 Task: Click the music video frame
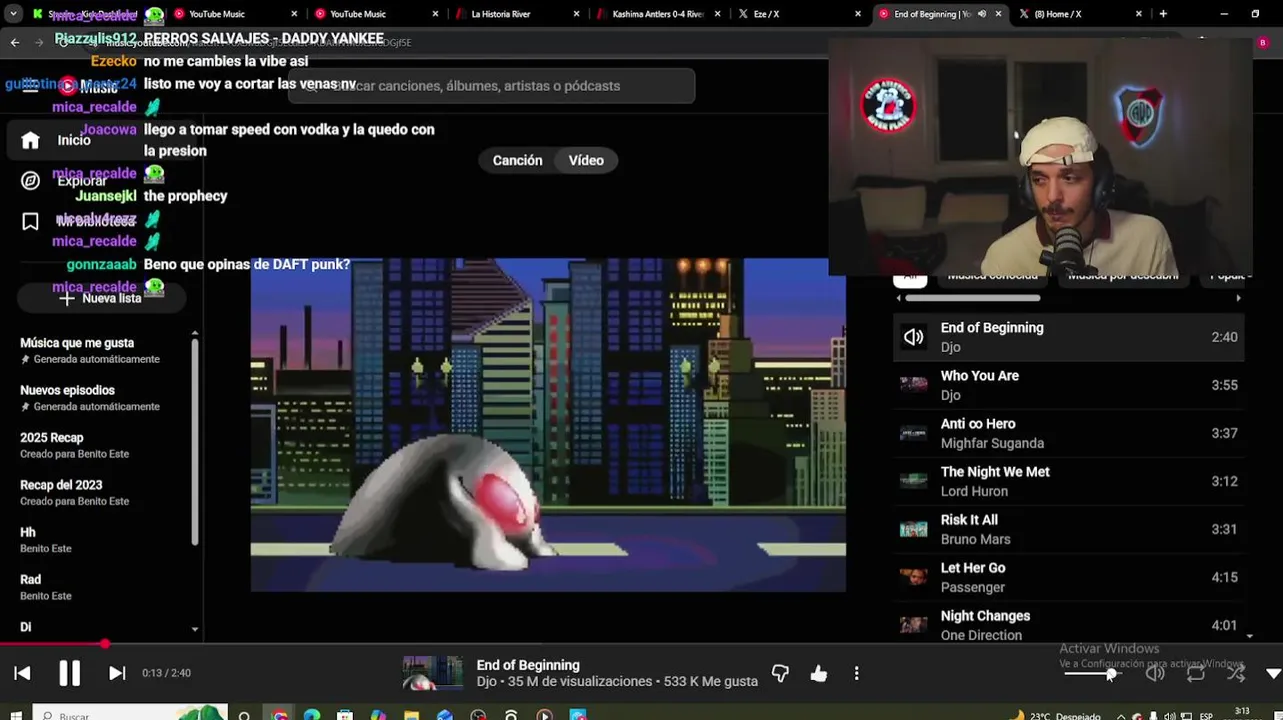(548, 425)
